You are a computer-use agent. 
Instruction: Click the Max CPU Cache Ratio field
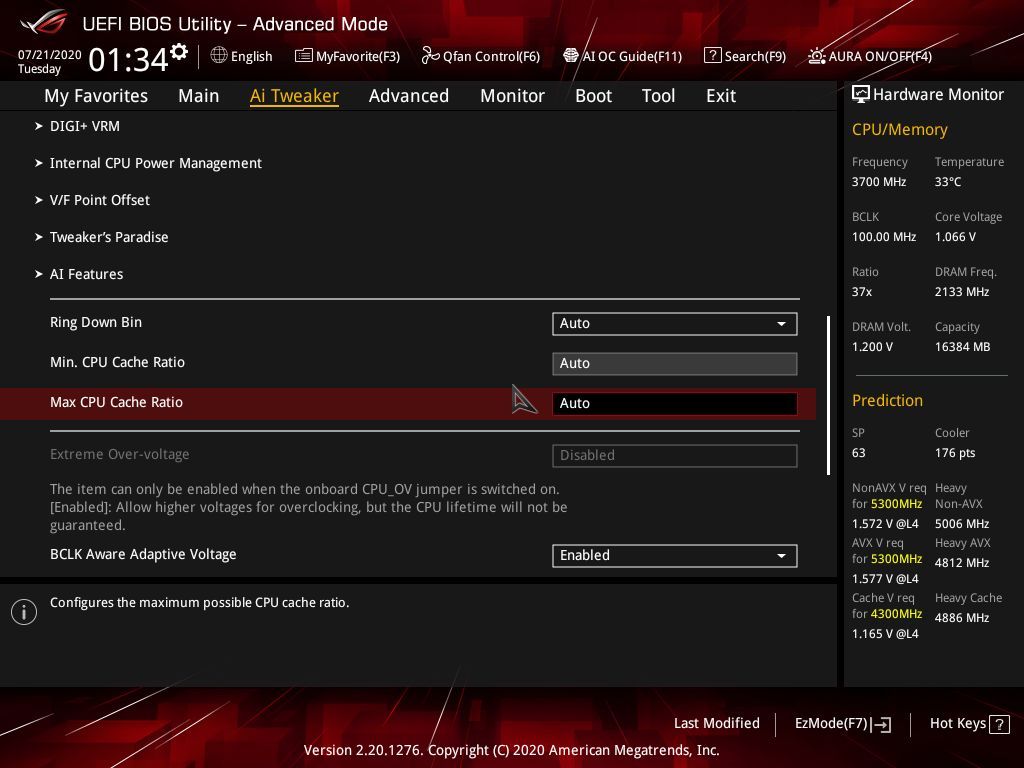point(675,404)
